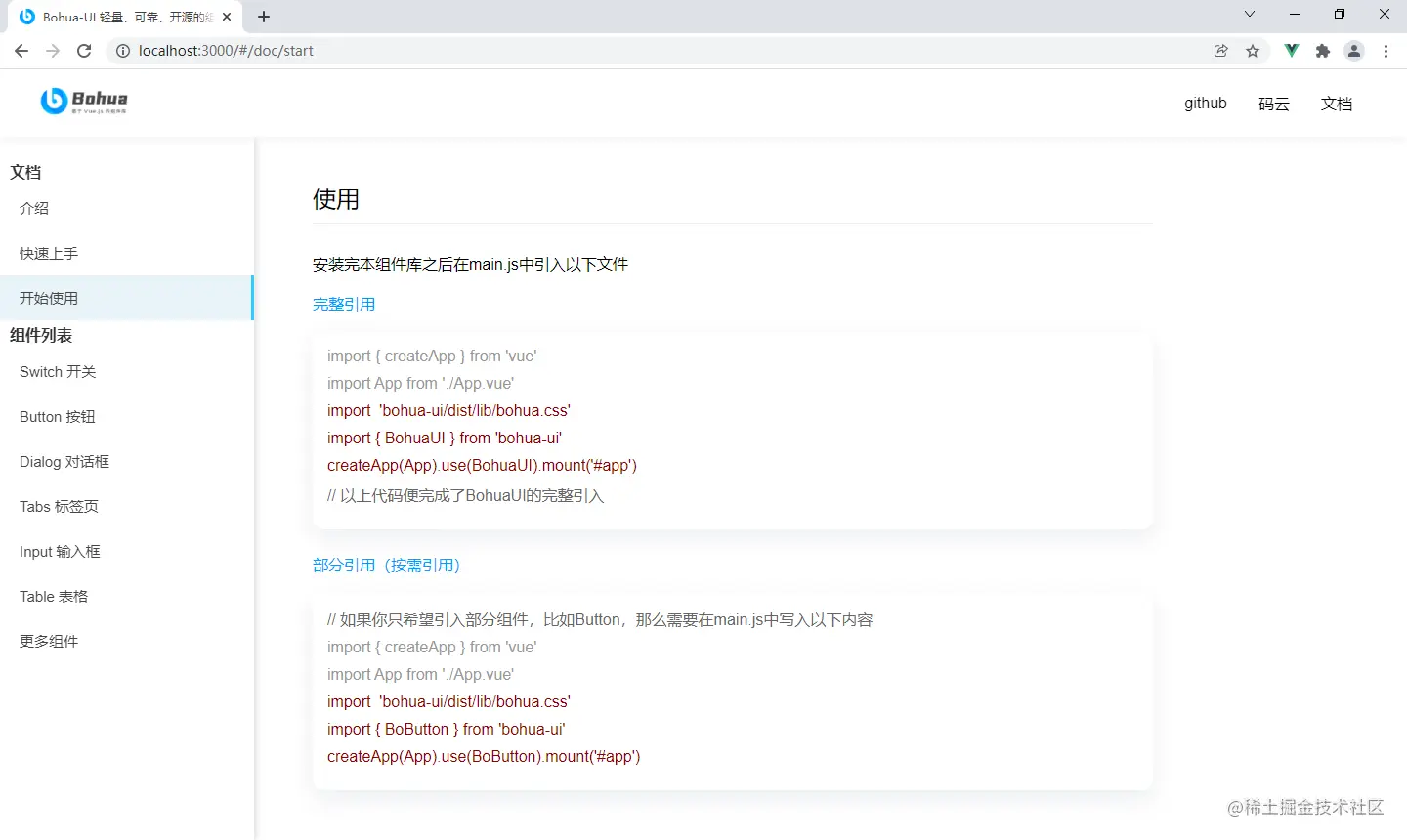
Task: Click the comment starting with // 如果你只希望引入部分组件
Action: [600, 619]
